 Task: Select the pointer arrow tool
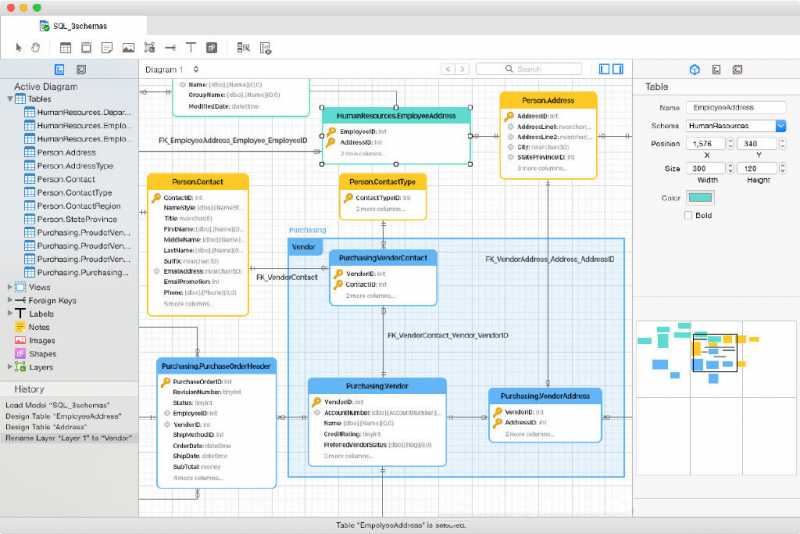pyautogui.click(x=19, y=47)
